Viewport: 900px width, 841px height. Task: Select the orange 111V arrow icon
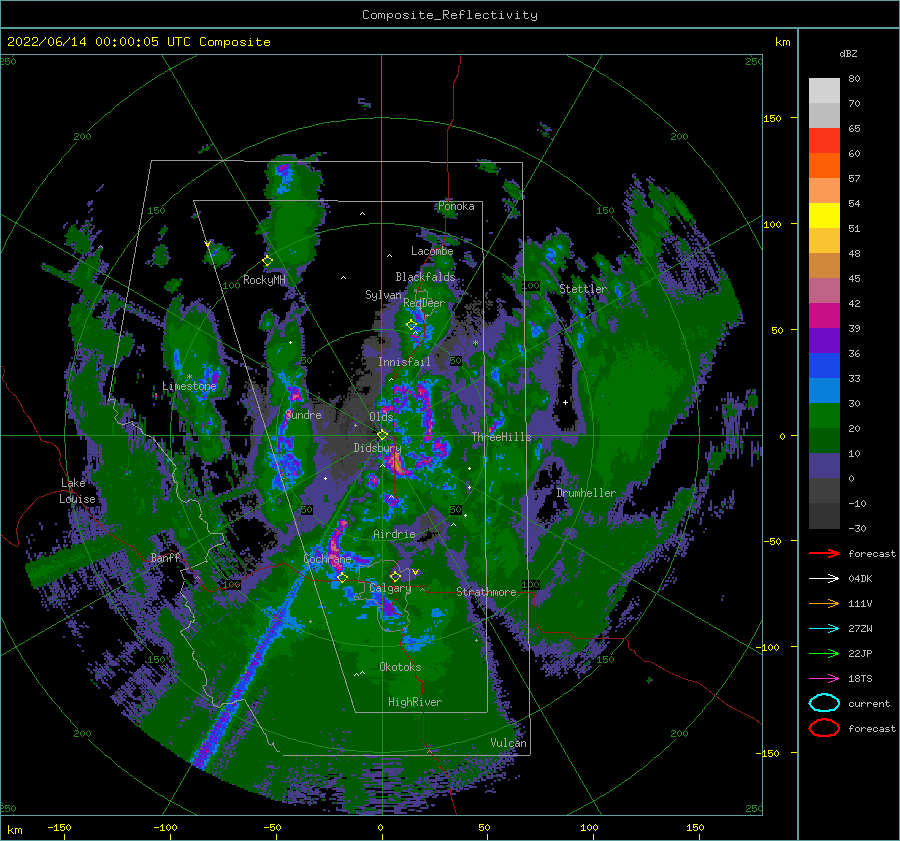(824, 603)
